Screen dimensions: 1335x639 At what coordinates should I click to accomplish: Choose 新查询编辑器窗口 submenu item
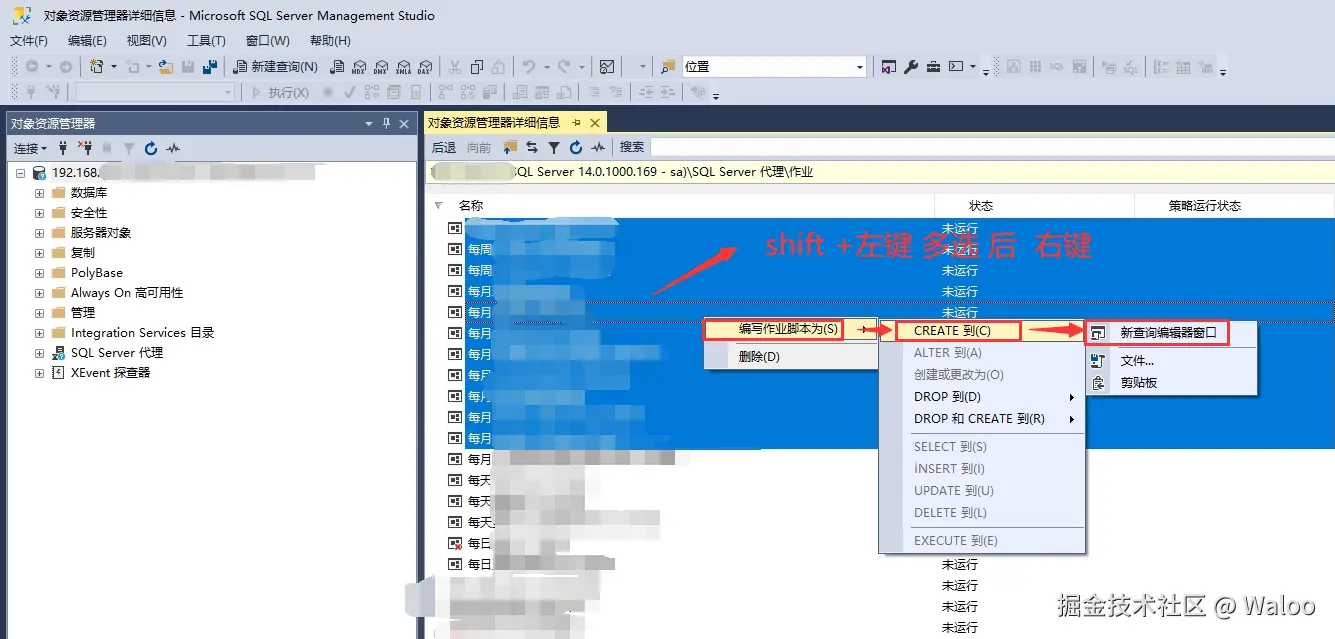click(1170, 333)
